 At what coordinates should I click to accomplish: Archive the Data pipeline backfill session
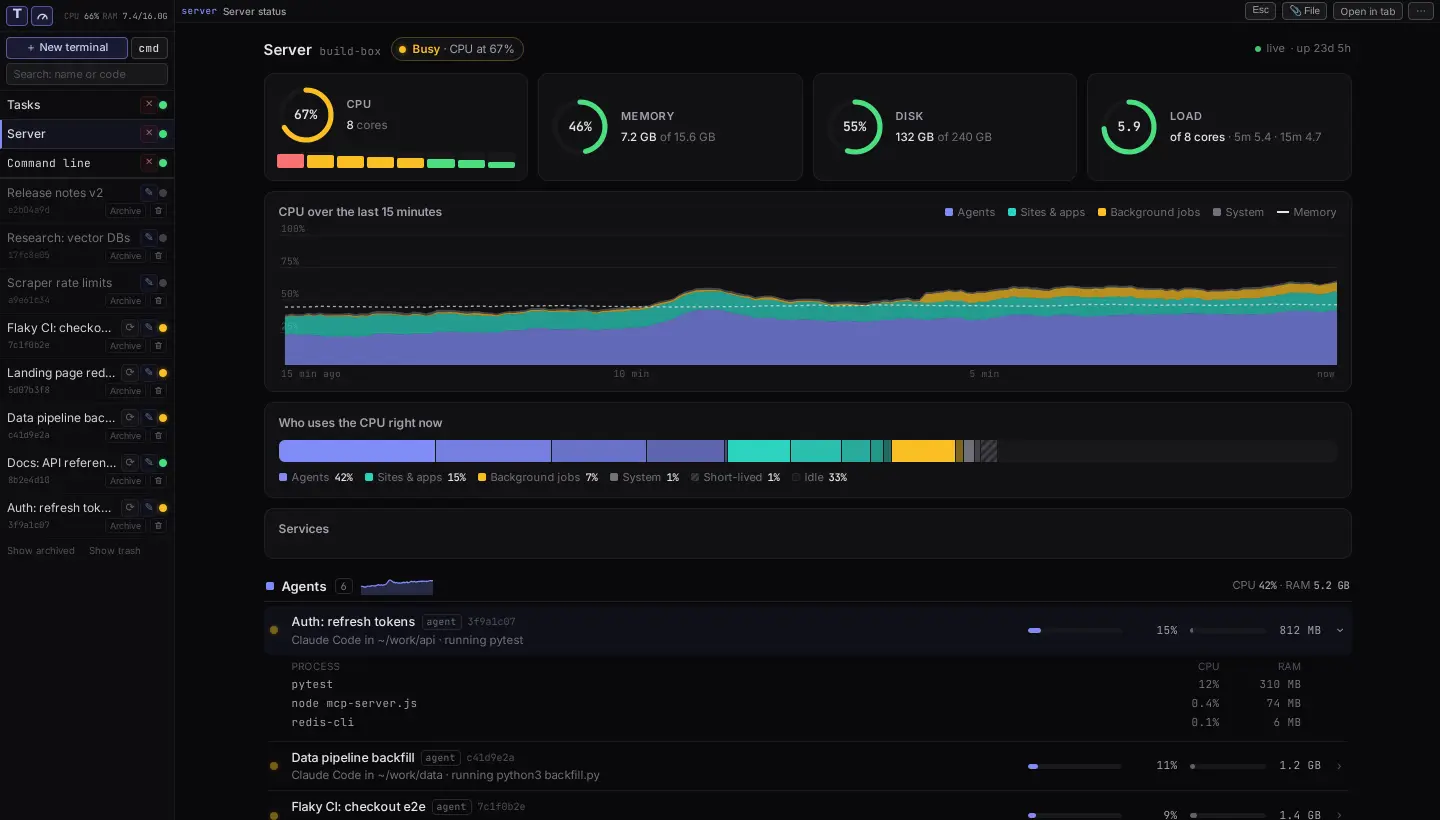pyautogui.click(x=126, y=436)
